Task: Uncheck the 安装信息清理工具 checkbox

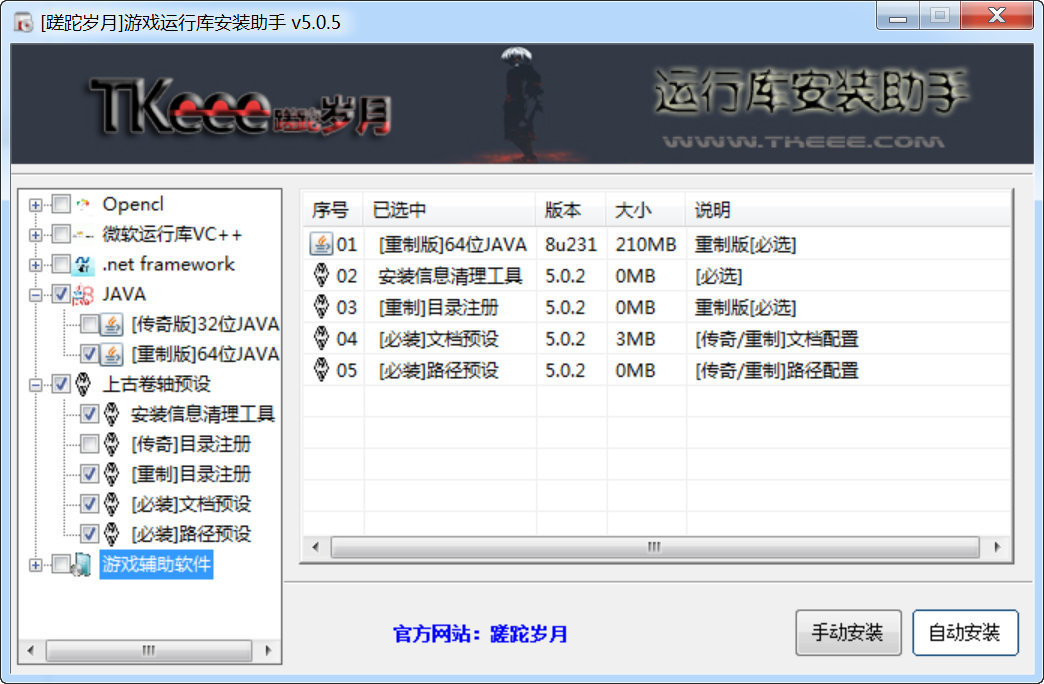Action: click(x=90, y=414)
